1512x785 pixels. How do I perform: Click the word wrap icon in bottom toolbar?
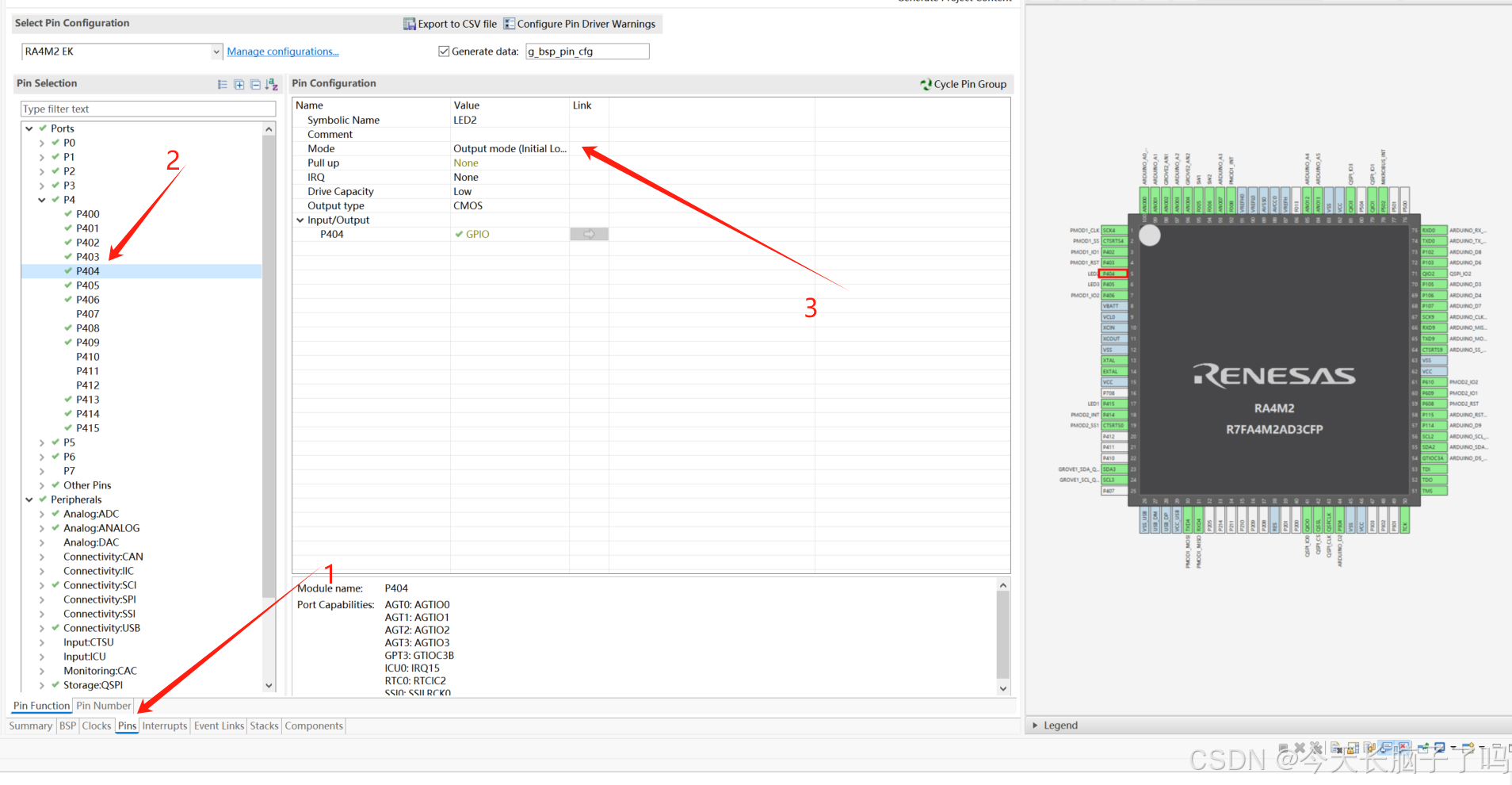pos(1369,748)
